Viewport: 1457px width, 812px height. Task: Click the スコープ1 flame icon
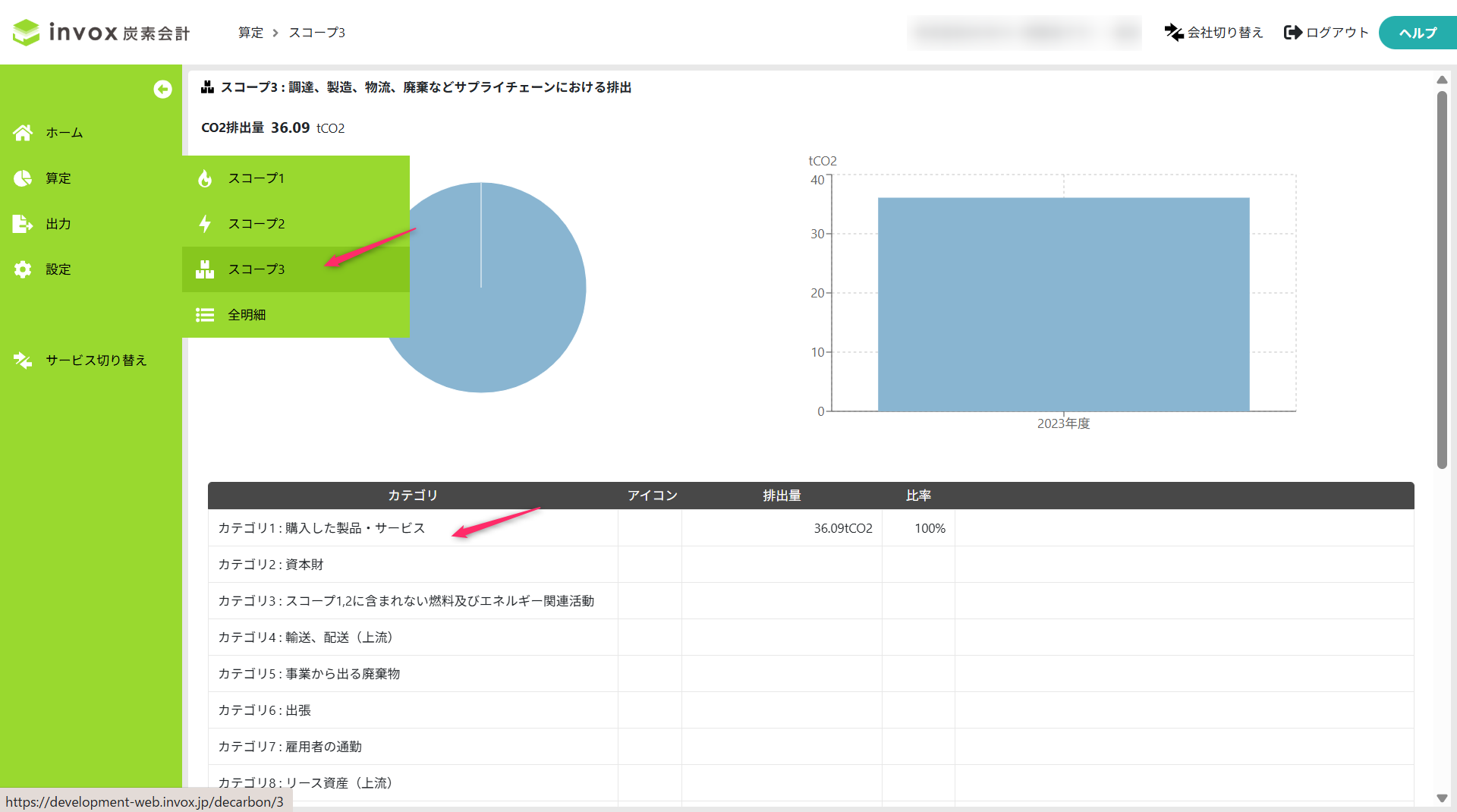tap(205, 178)
